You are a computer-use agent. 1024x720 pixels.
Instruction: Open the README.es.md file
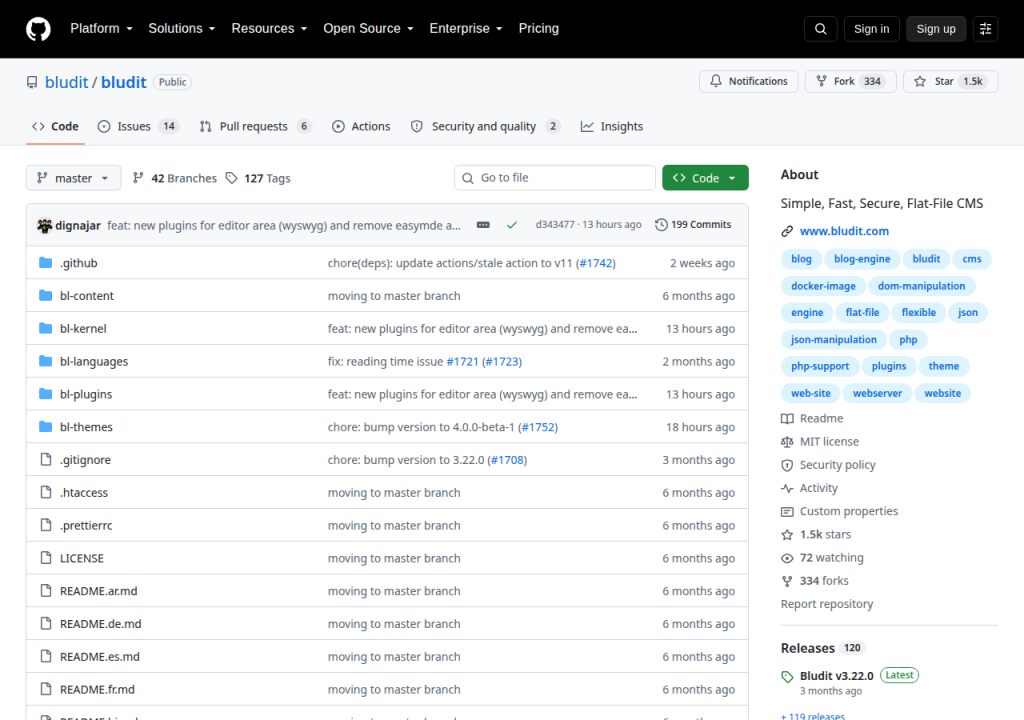click(x=99, y=657)
